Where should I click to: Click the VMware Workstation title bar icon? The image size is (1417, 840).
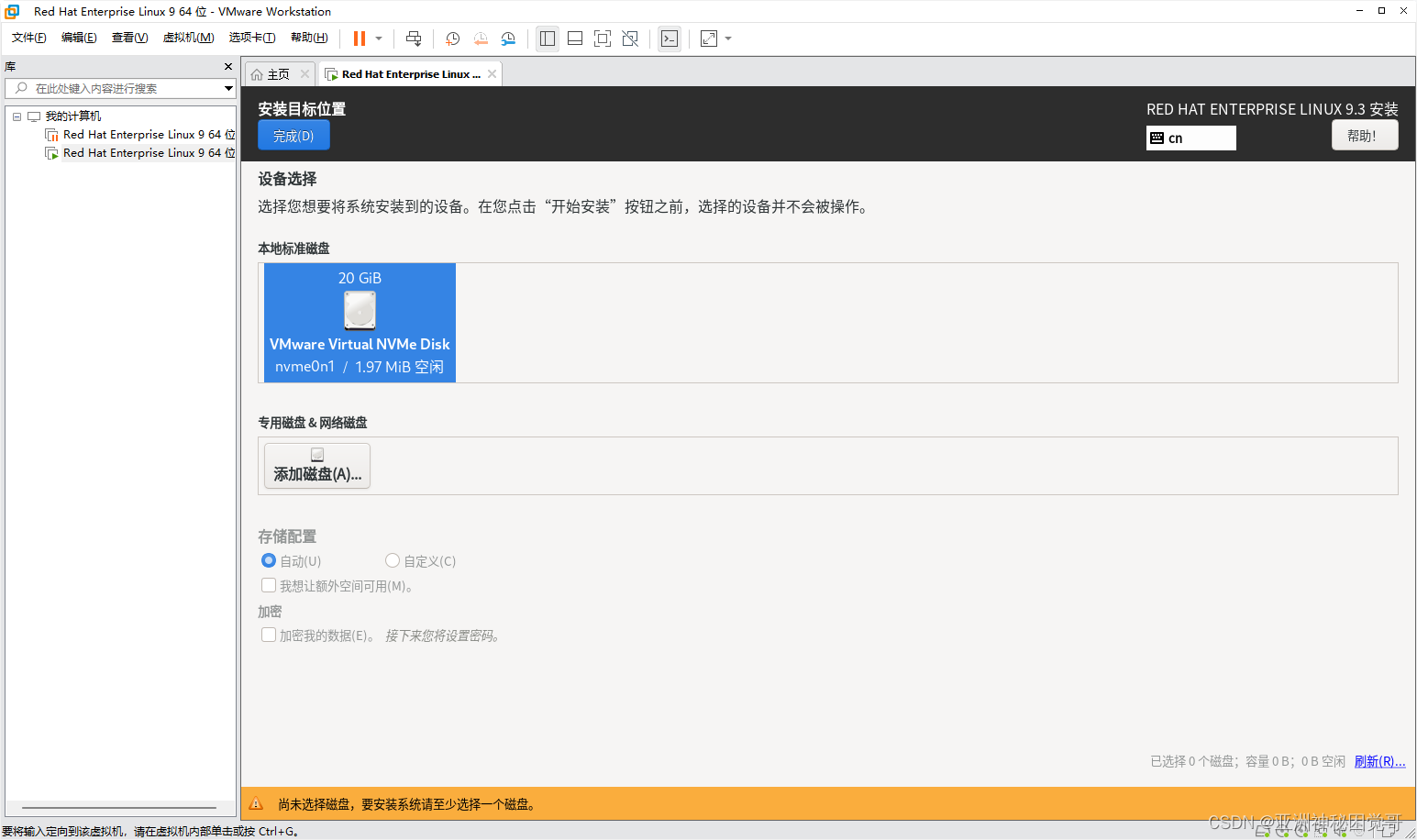click(x=12, y=11)
